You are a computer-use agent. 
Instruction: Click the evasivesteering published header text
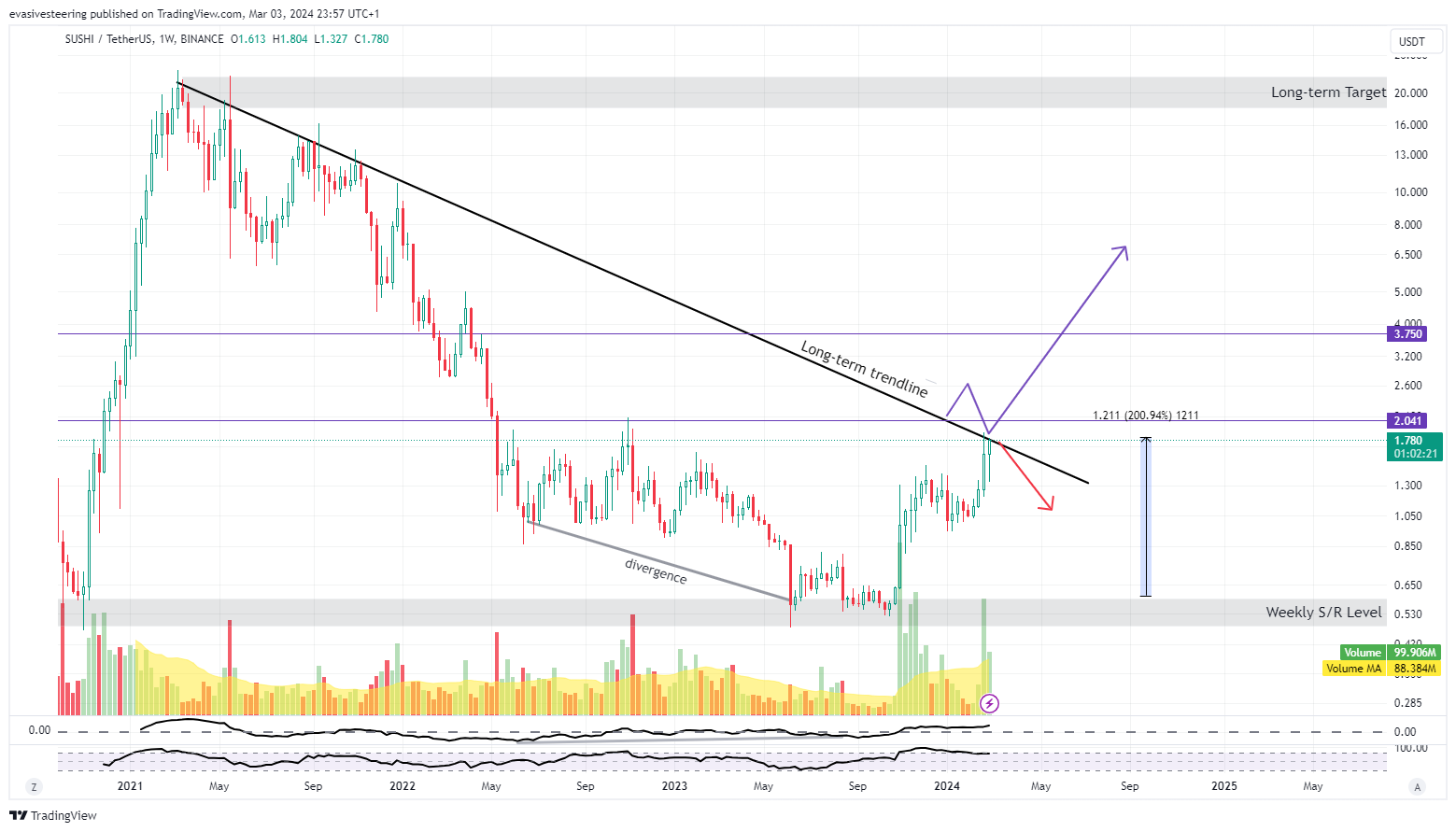point(194,14)
